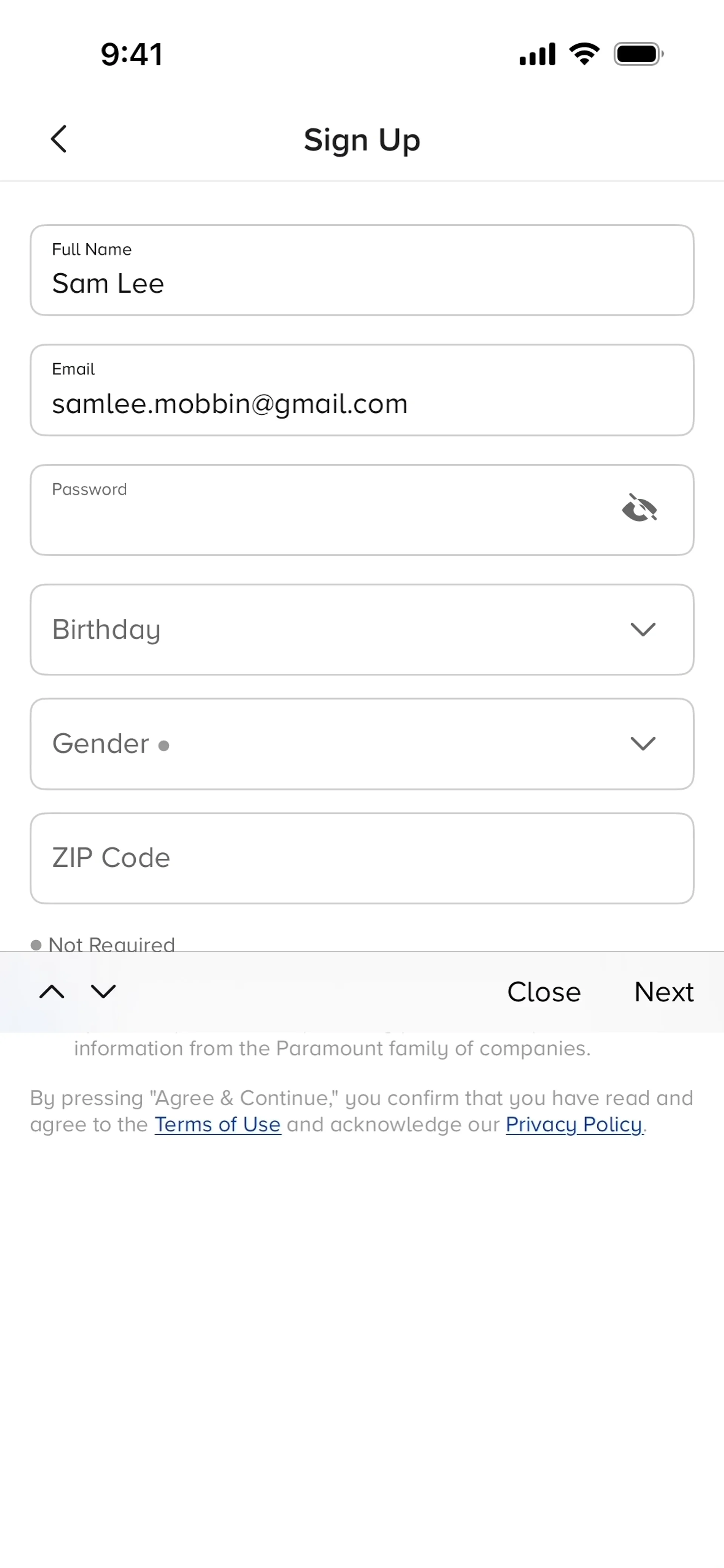Open the Terms of Use link

[x=217, y=1124]
